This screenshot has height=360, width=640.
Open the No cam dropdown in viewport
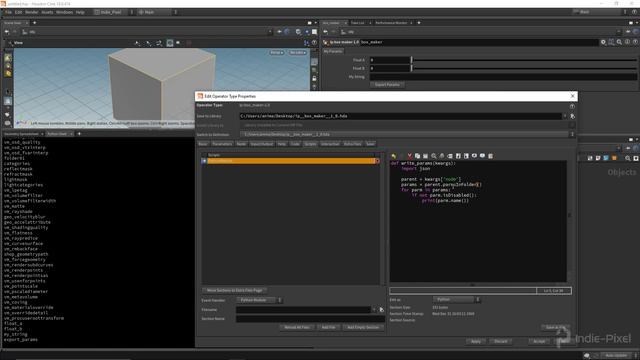(x=298, y=53)
